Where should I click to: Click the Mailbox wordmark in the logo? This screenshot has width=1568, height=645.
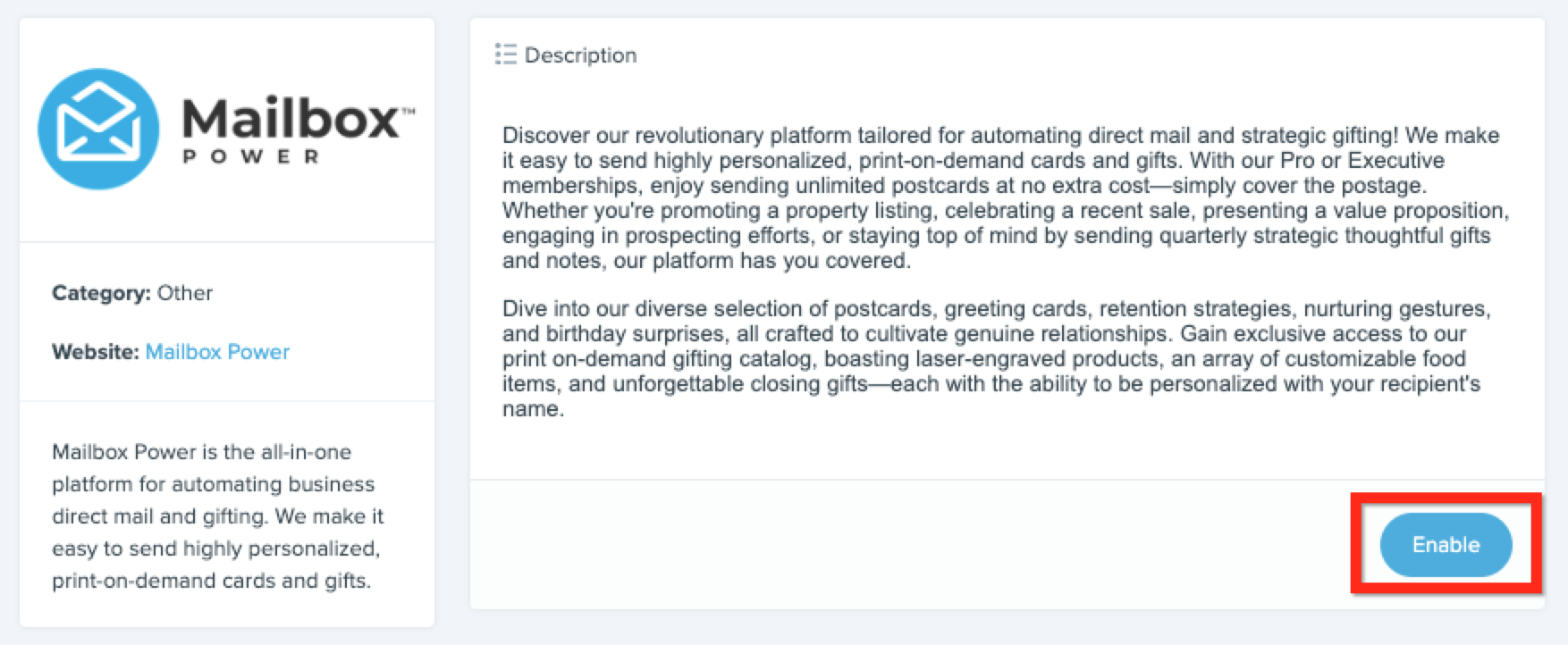[x=291, y=119]
